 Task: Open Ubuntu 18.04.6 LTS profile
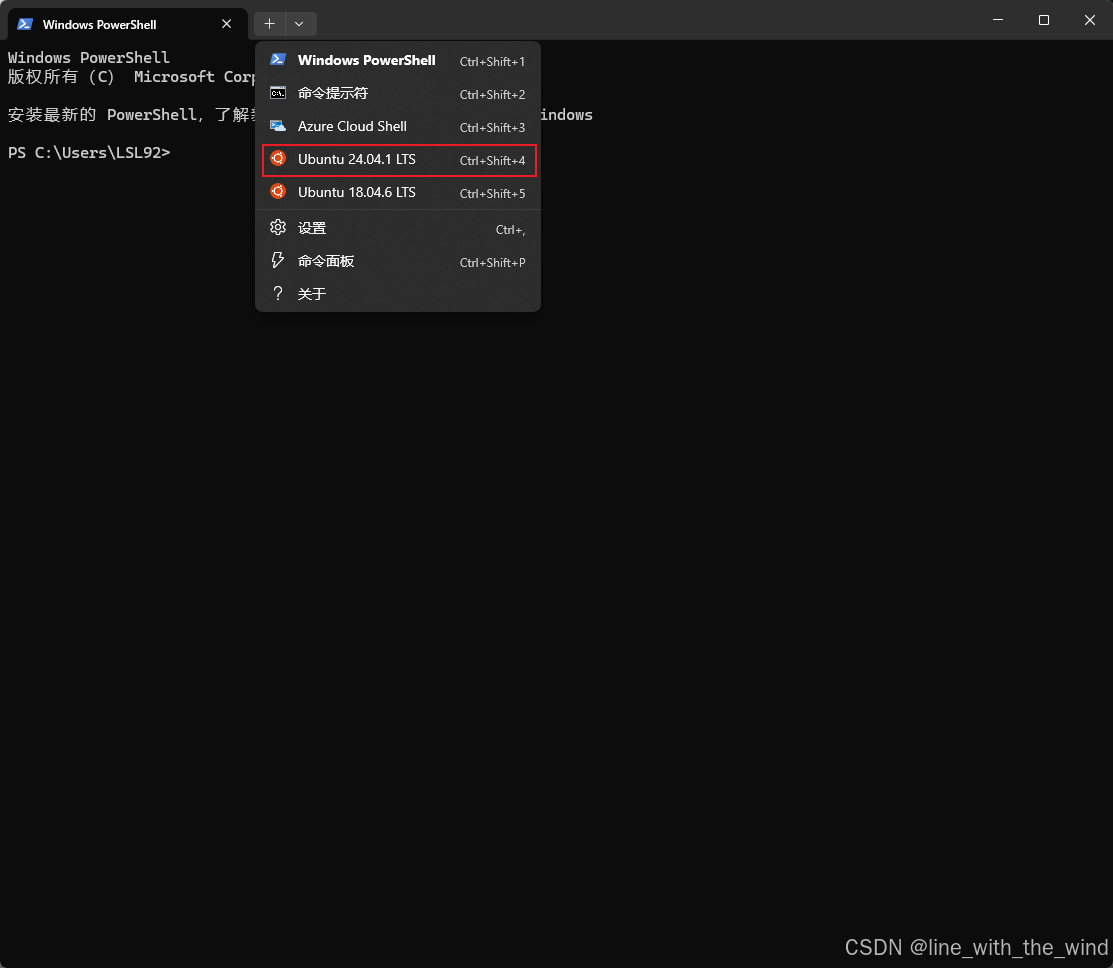pyautogui.click(x=398, y=192)
